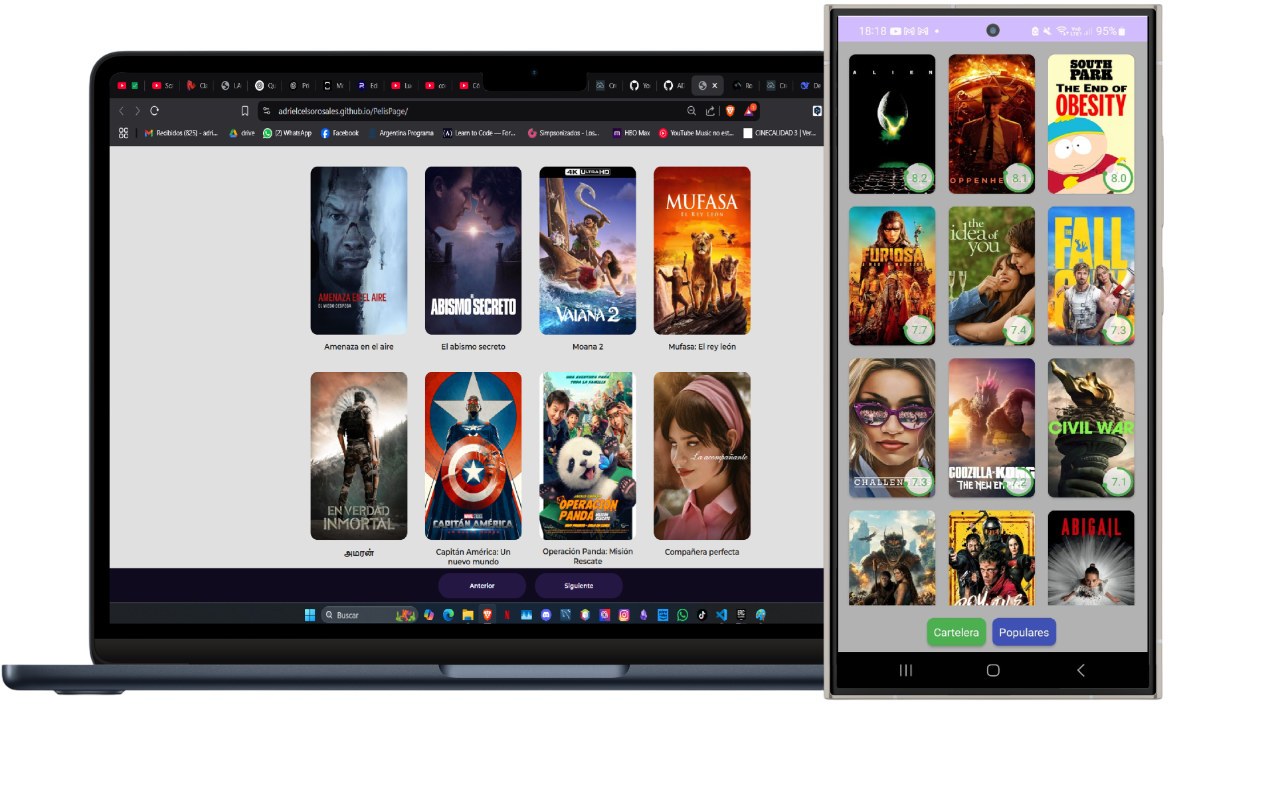Open the Brave Rewards triangle icon
Image resolution: width=1280 pixels, height=788 pixels.
pyautogui.click(x=749, y=111)
